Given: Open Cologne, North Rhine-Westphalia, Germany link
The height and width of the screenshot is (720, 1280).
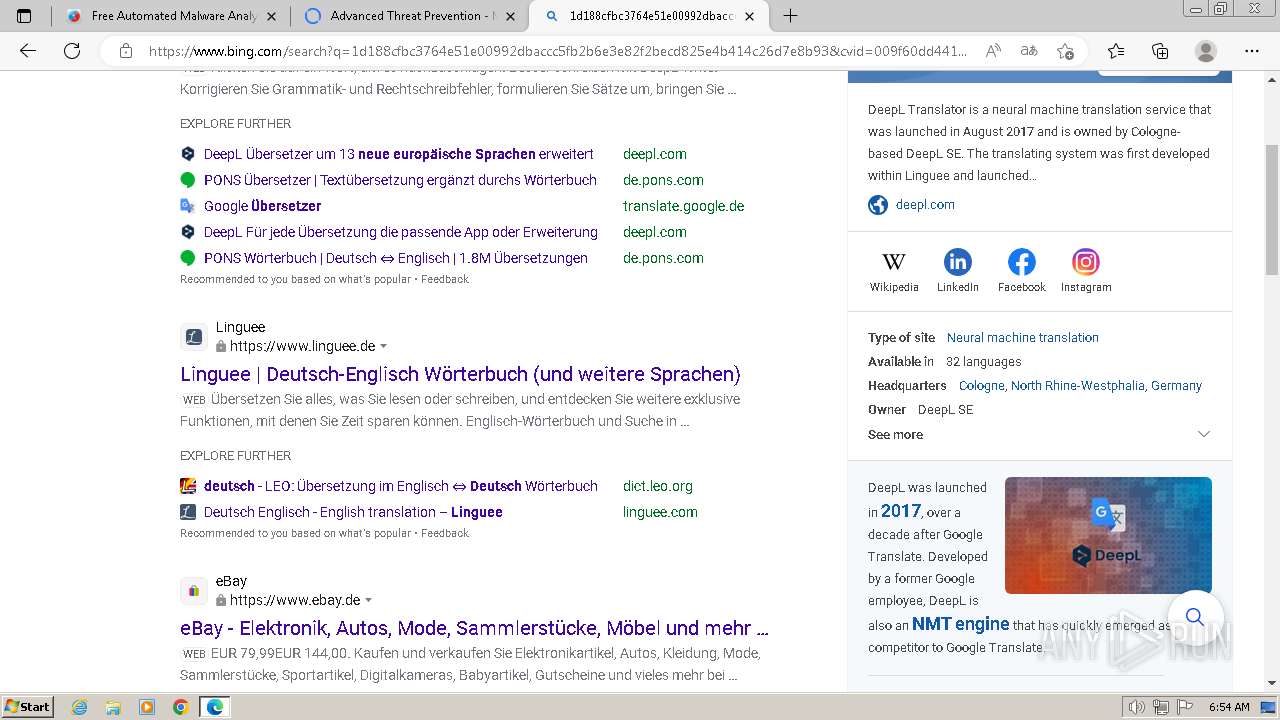Looking at the screenshot, I should click(1080, 386).
